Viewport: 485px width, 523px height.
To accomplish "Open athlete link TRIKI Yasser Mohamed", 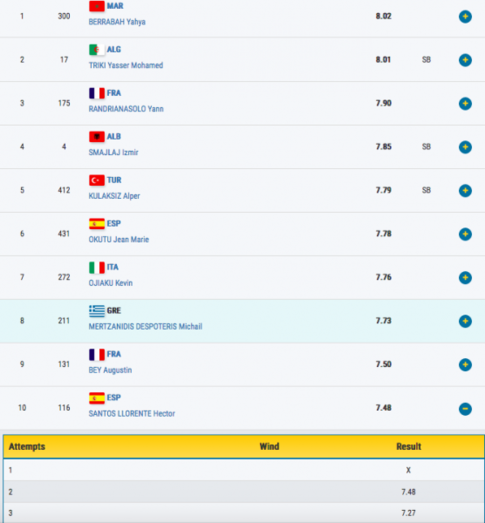I will pyautogui.click(x=126, y=65).
